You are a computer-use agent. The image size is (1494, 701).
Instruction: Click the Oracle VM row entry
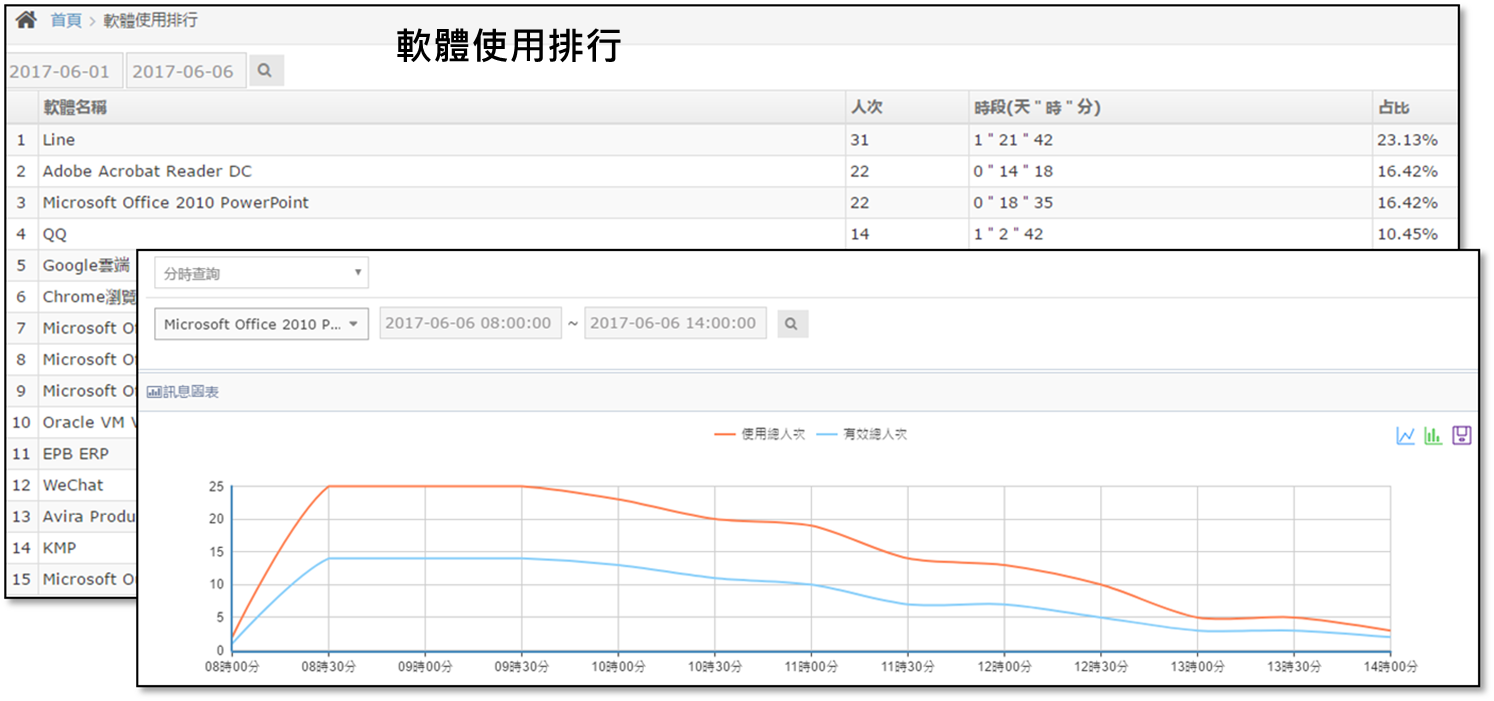(x=89, y=422)
